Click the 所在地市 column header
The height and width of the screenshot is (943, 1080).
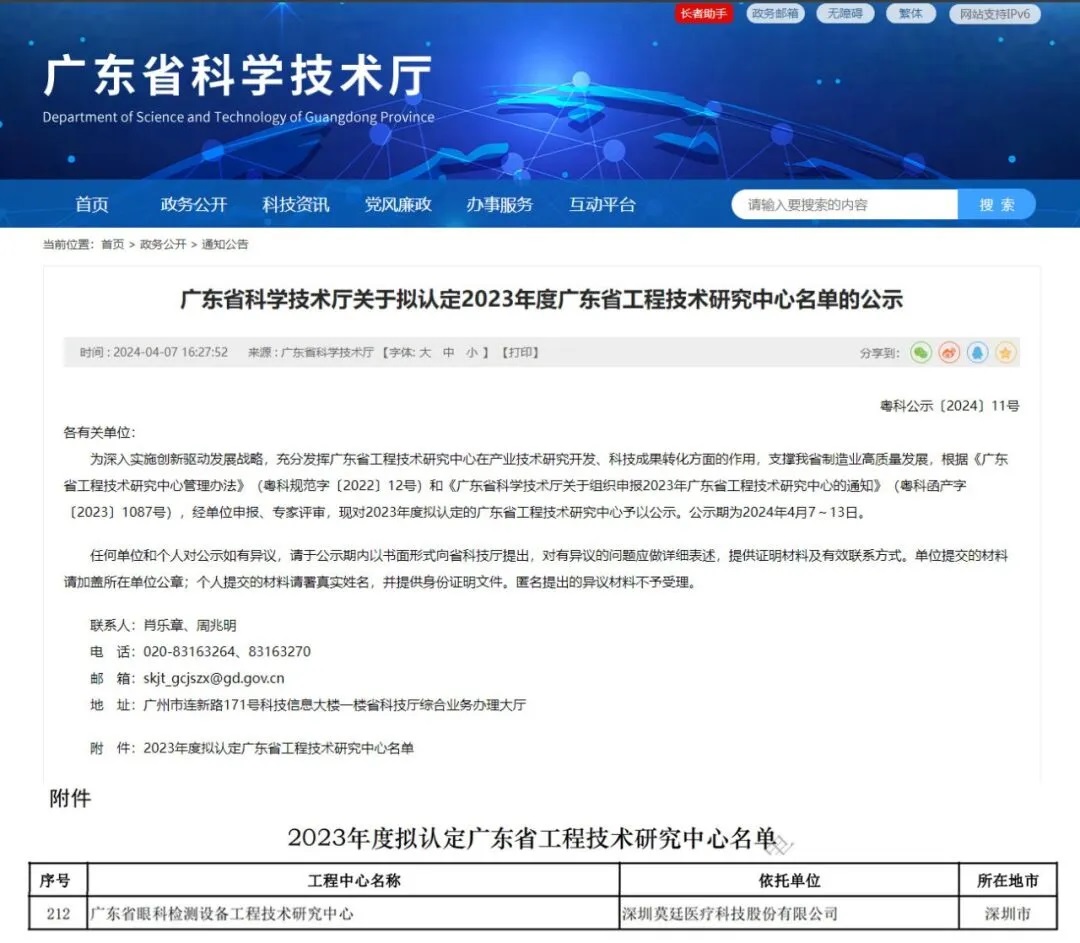pos(1008,880)
